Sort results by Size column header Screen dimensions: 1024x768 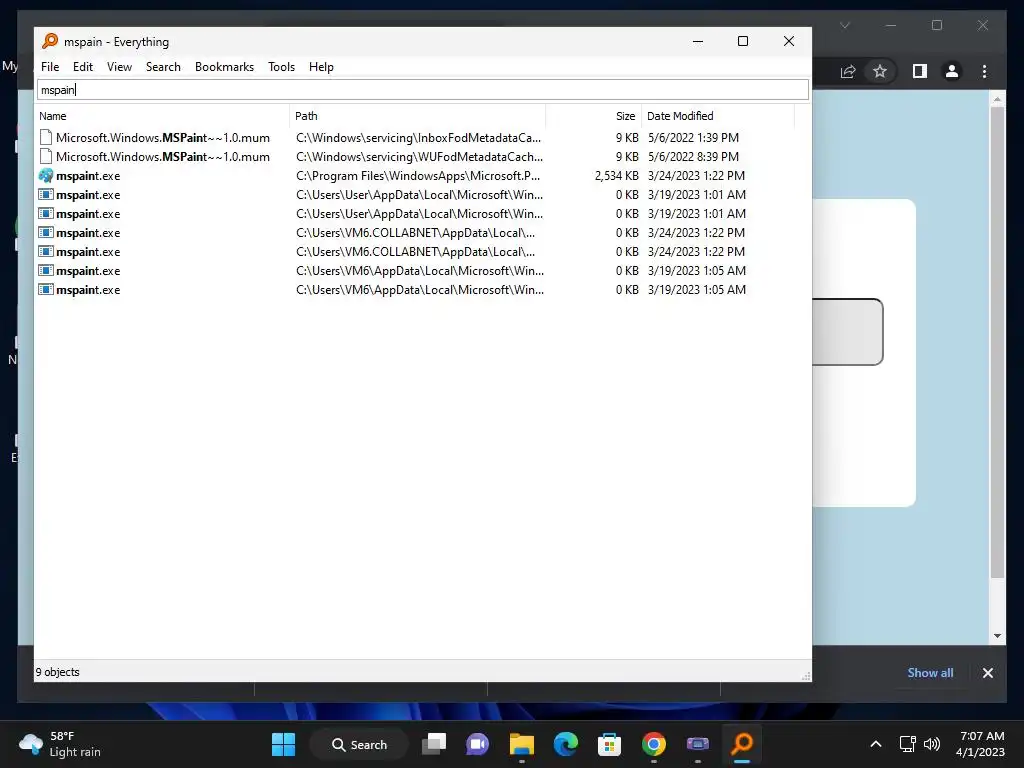point(594,116)
